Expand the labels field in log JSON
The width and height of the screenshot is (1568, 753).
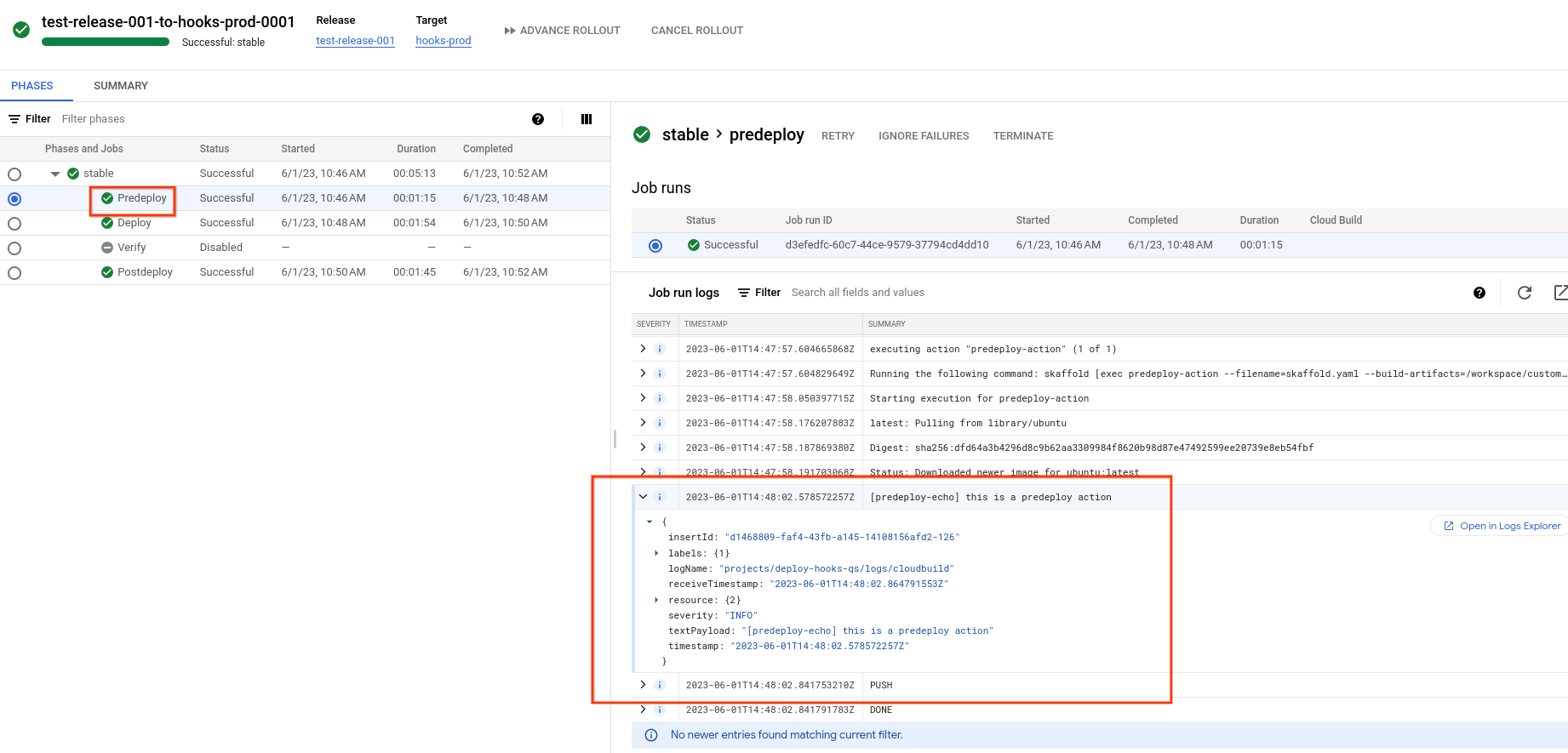656,553
